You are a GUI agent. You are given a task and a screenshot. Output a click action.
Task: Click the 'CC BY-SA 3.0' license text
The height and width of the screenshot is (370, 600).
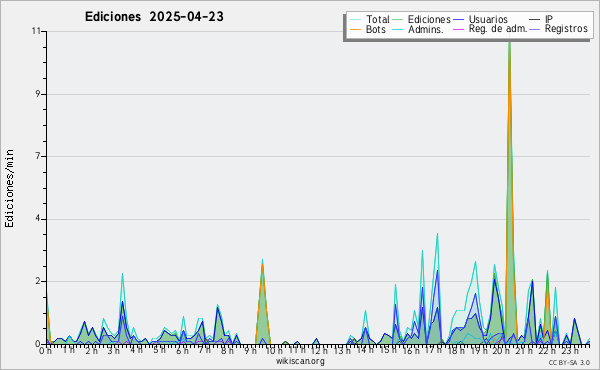[x=569, y=362]
